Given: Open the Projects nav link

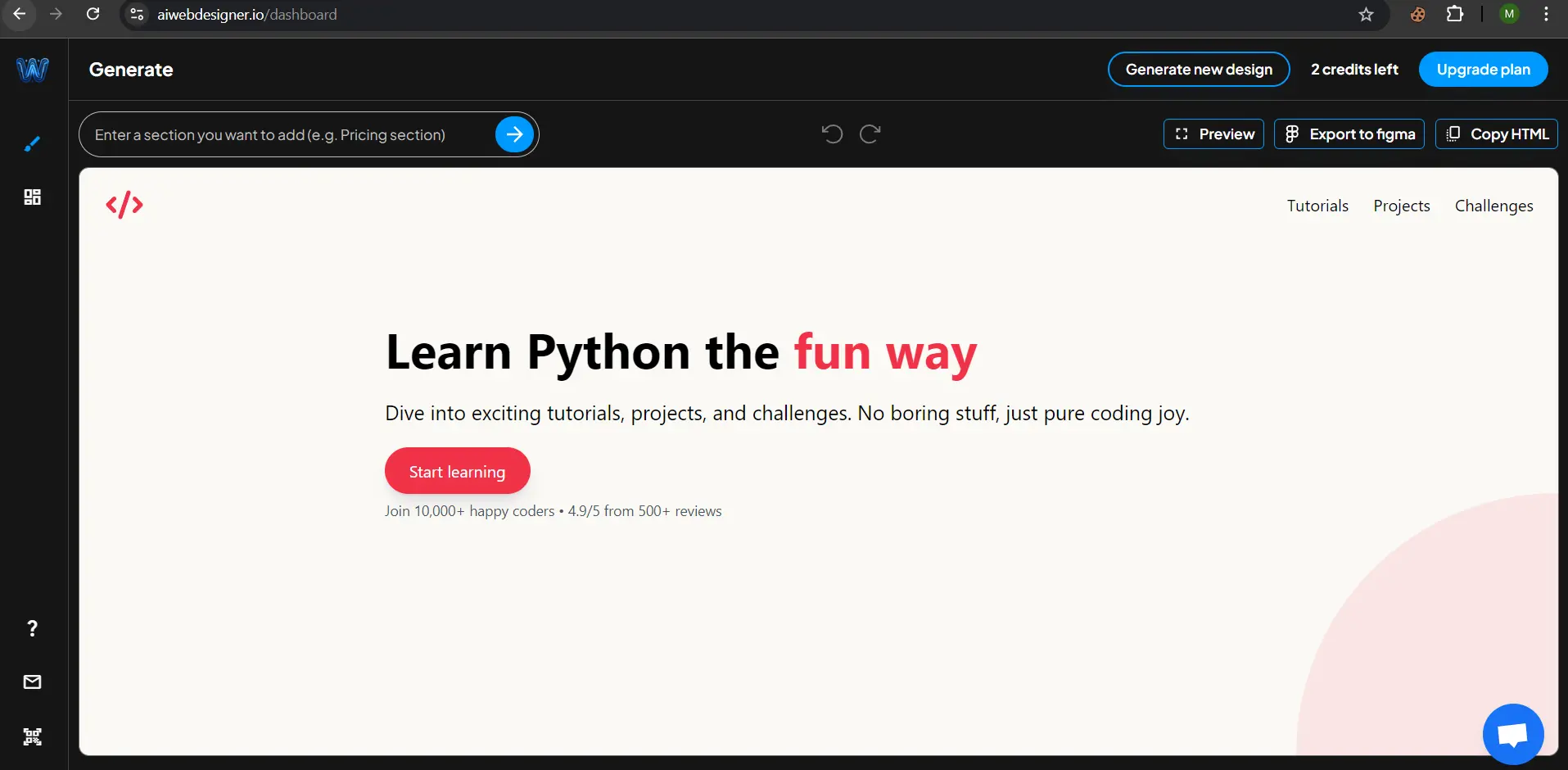Looking at the screenshot, I should [x=1402, y=206].
